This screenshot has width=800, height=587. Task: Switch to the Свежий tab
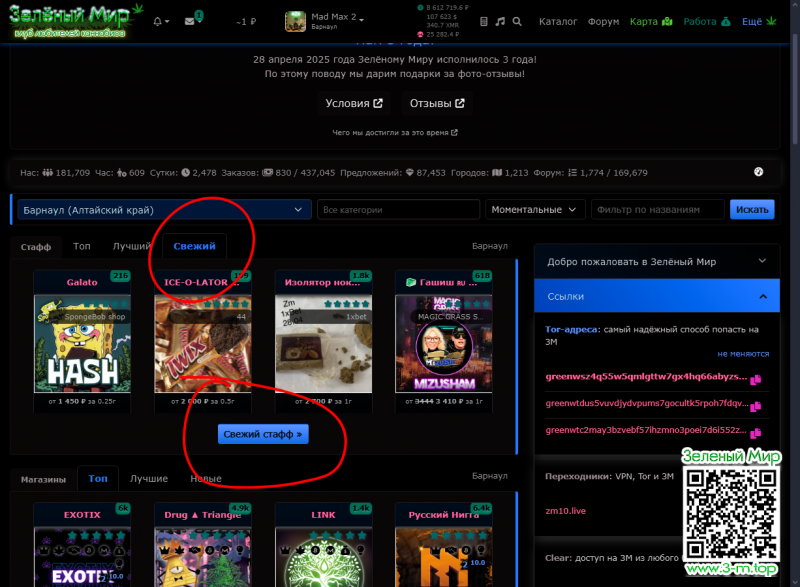click(193, 246)
